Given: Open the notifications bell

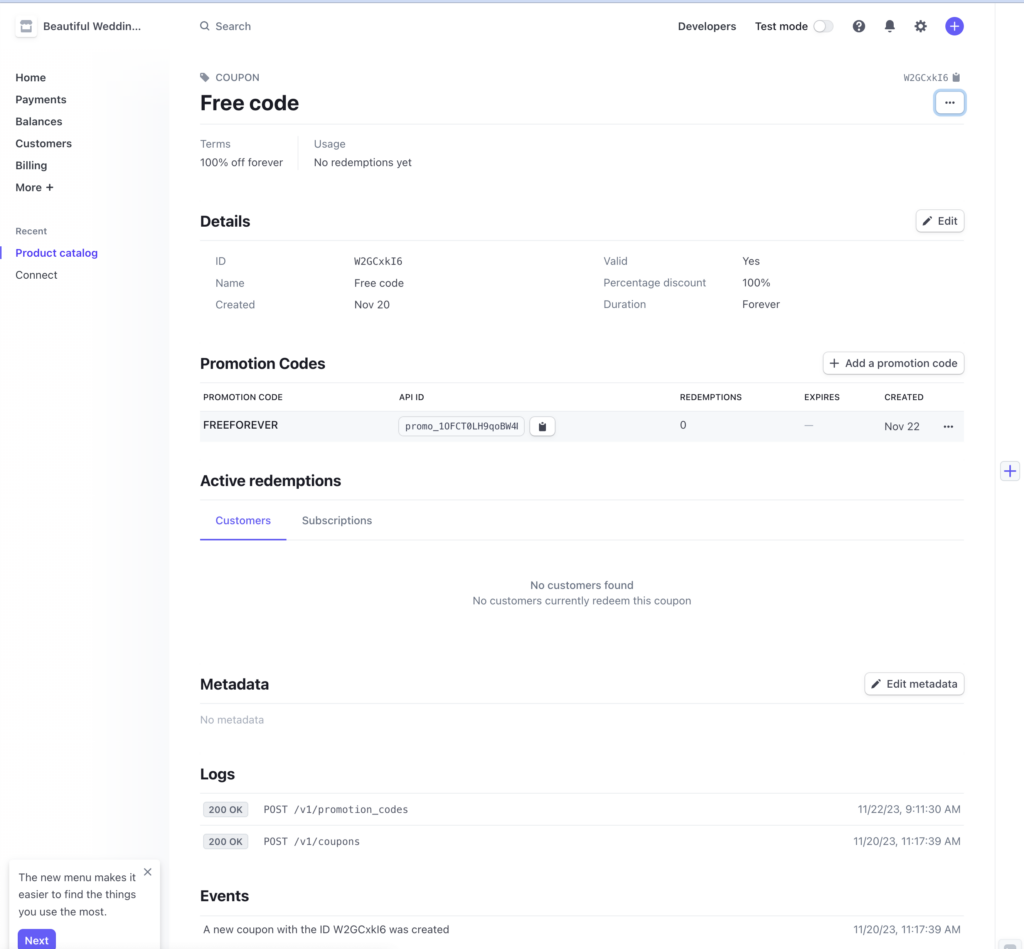Looking at the screenshot, I should (x=889, y=27).
